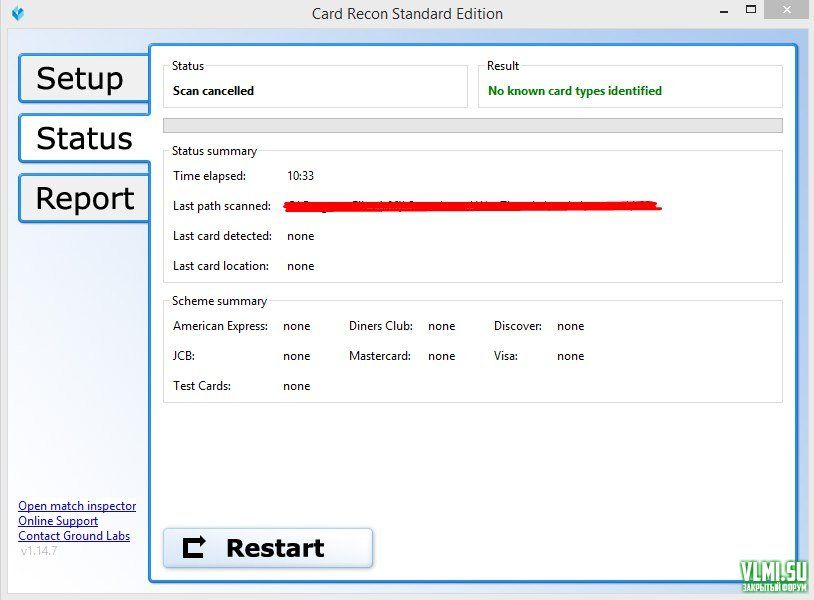
Task: Select the 'No known card types identified' result
Action: click(574, 91)
